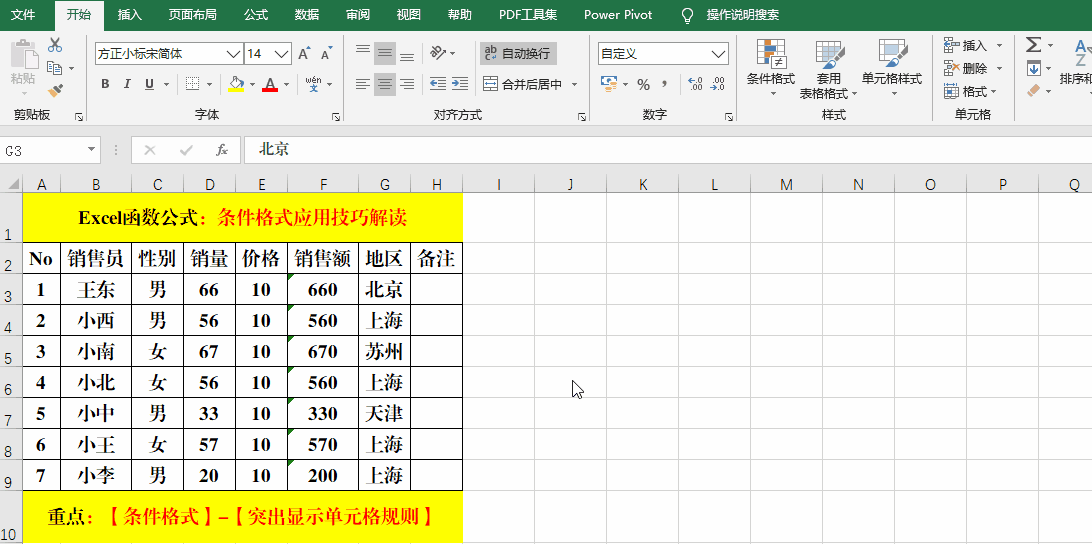Apply comma thousands separator style
Screen dimensions: 1092x544
pyautogui.click(x=665, y=84)
